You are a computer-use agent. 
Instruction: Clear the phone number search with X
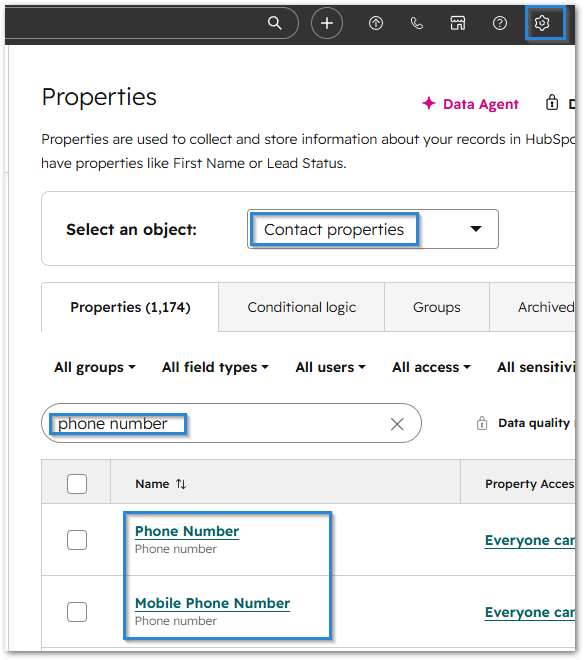click(397, 424)
